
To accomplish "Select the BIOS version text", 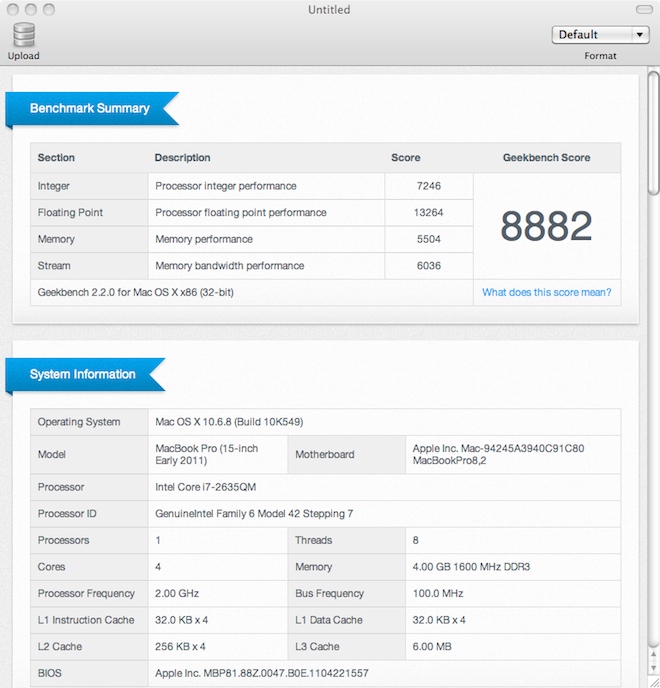I will tap(261, 673).
